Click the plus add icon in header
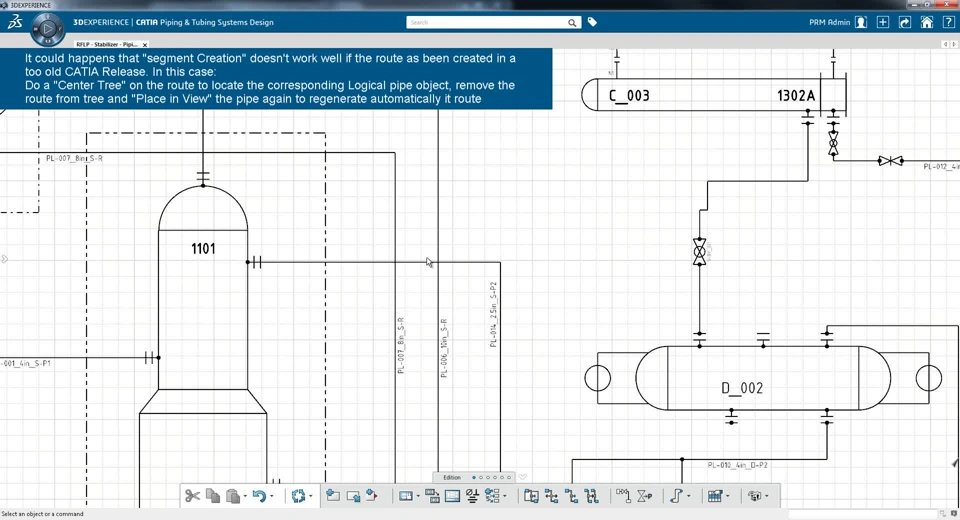Viewport: 960px width, 520px height. [883, 22]
